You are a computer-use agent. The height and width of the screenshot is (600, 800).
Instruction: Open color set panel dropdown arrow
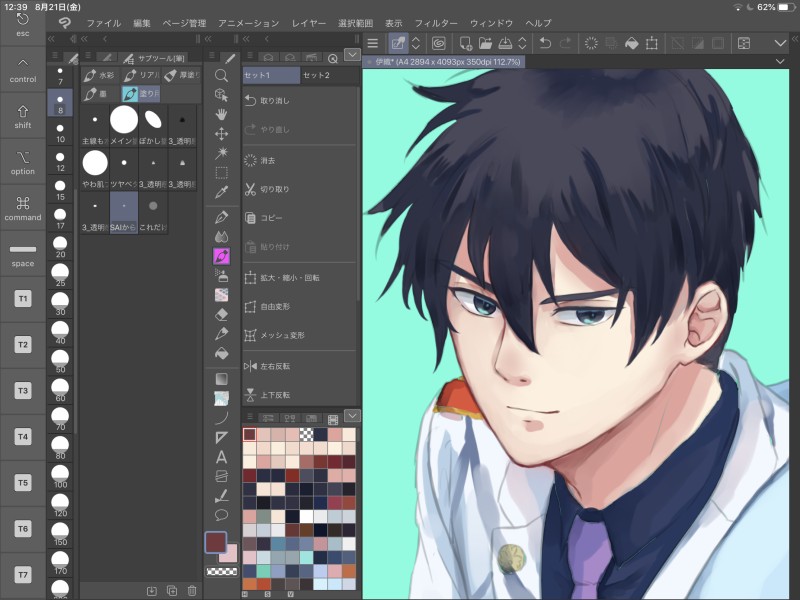tap(352, 416)
